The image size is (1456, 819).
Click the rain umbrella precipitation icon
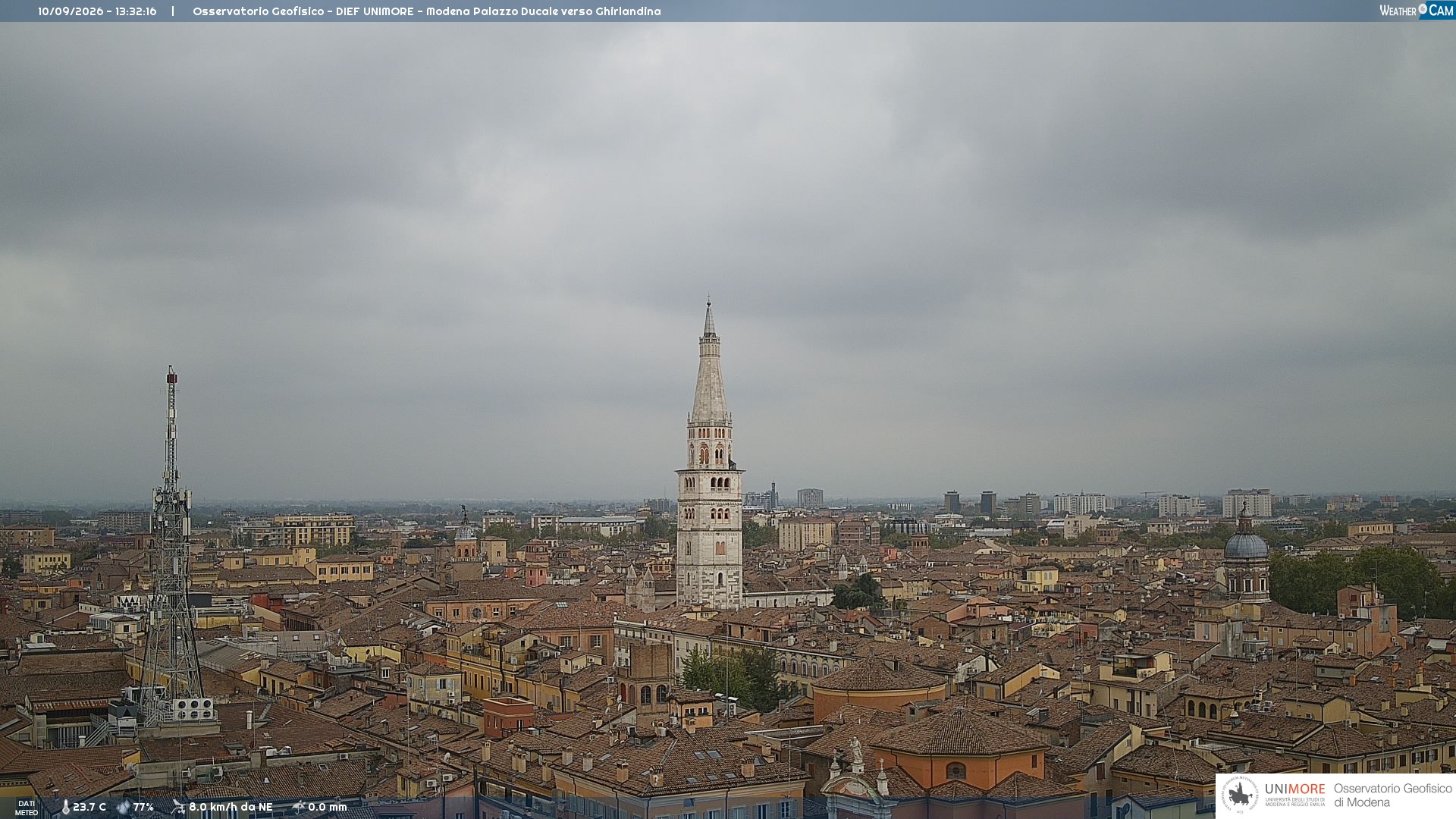coord(299,807)
